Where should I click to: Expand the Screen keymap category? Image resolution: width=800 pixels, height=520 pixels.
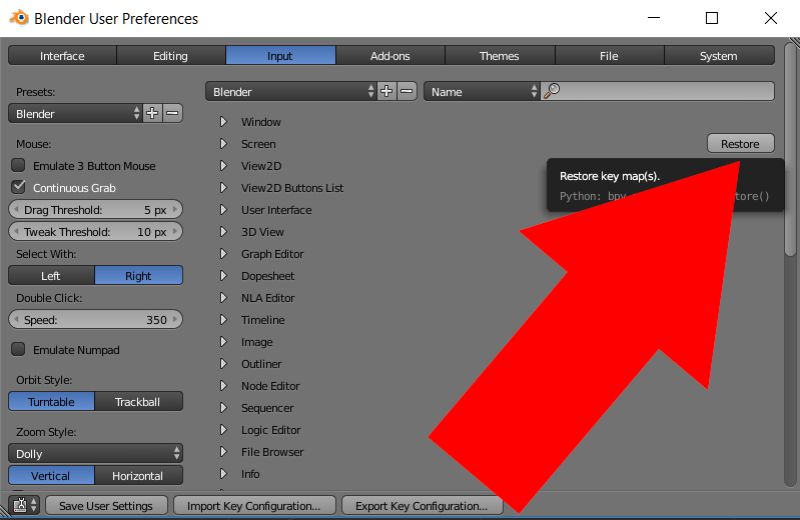click(223, 143)
